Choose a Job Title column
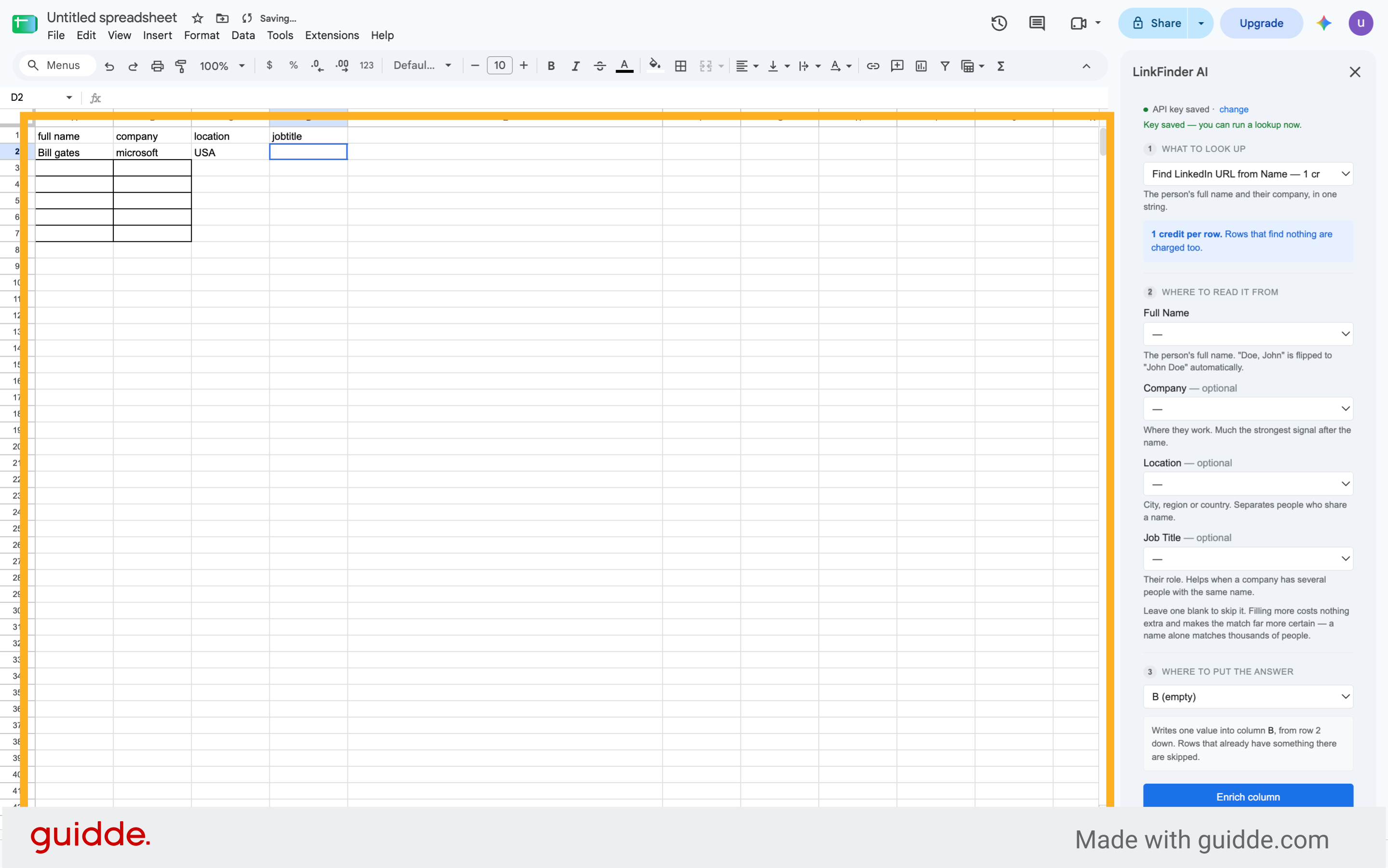 (1248, 559)
